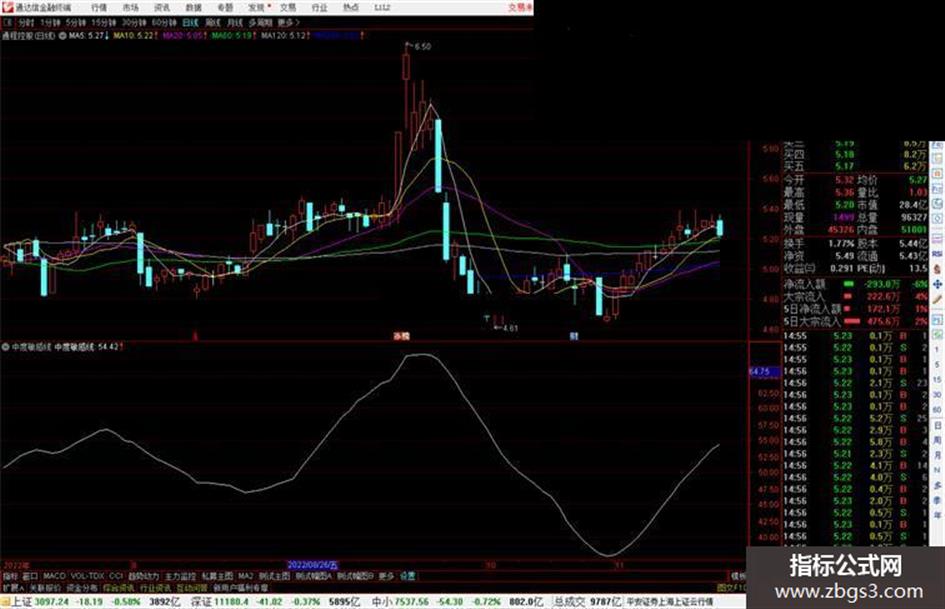Select the 季 quarterly shortcut in right sidebar
The height and width of the screenshot is (609, 945).
point(937,500)
